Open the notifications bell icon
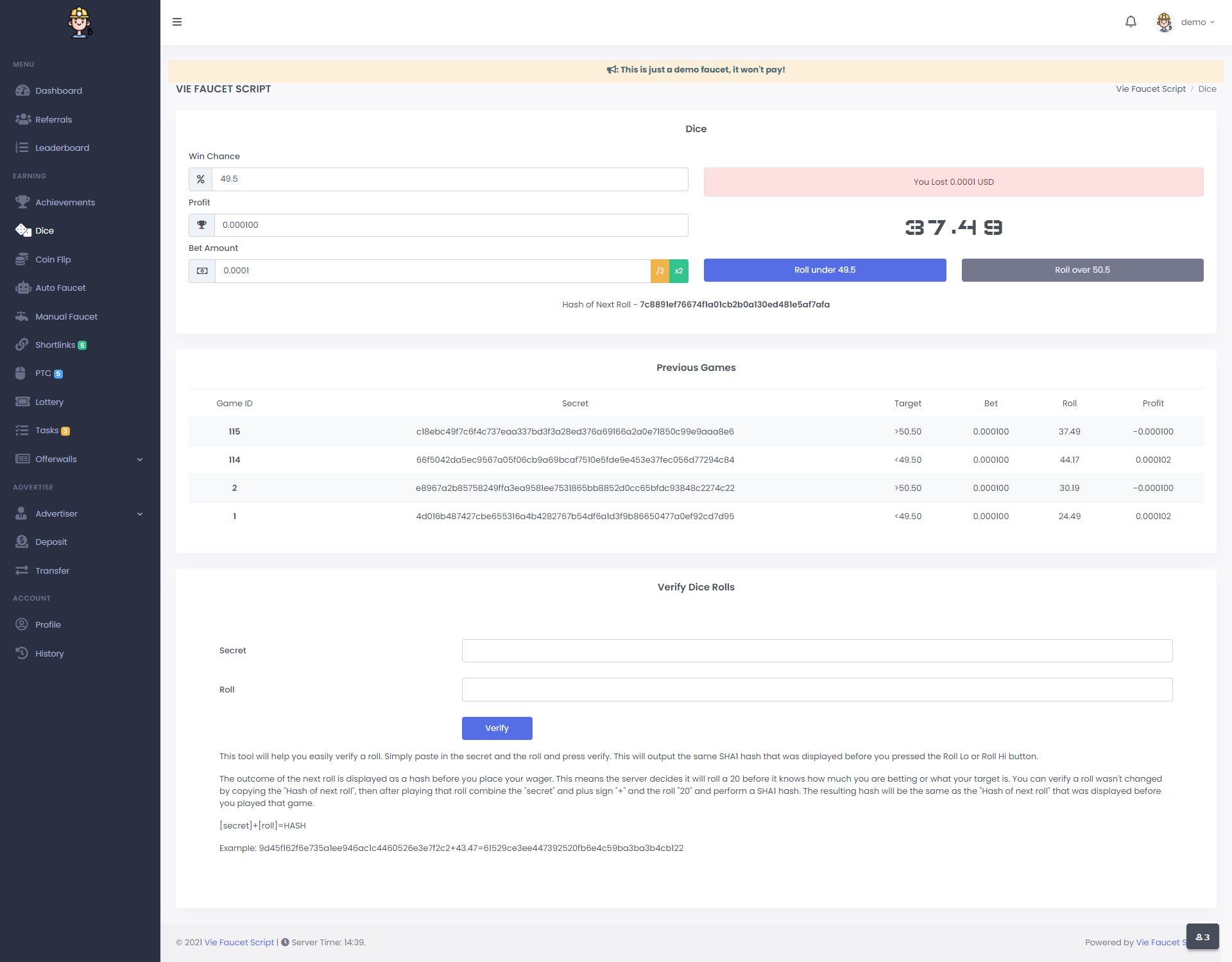The width and height of the screenshot is (1232, 962). pos(1131,22)
